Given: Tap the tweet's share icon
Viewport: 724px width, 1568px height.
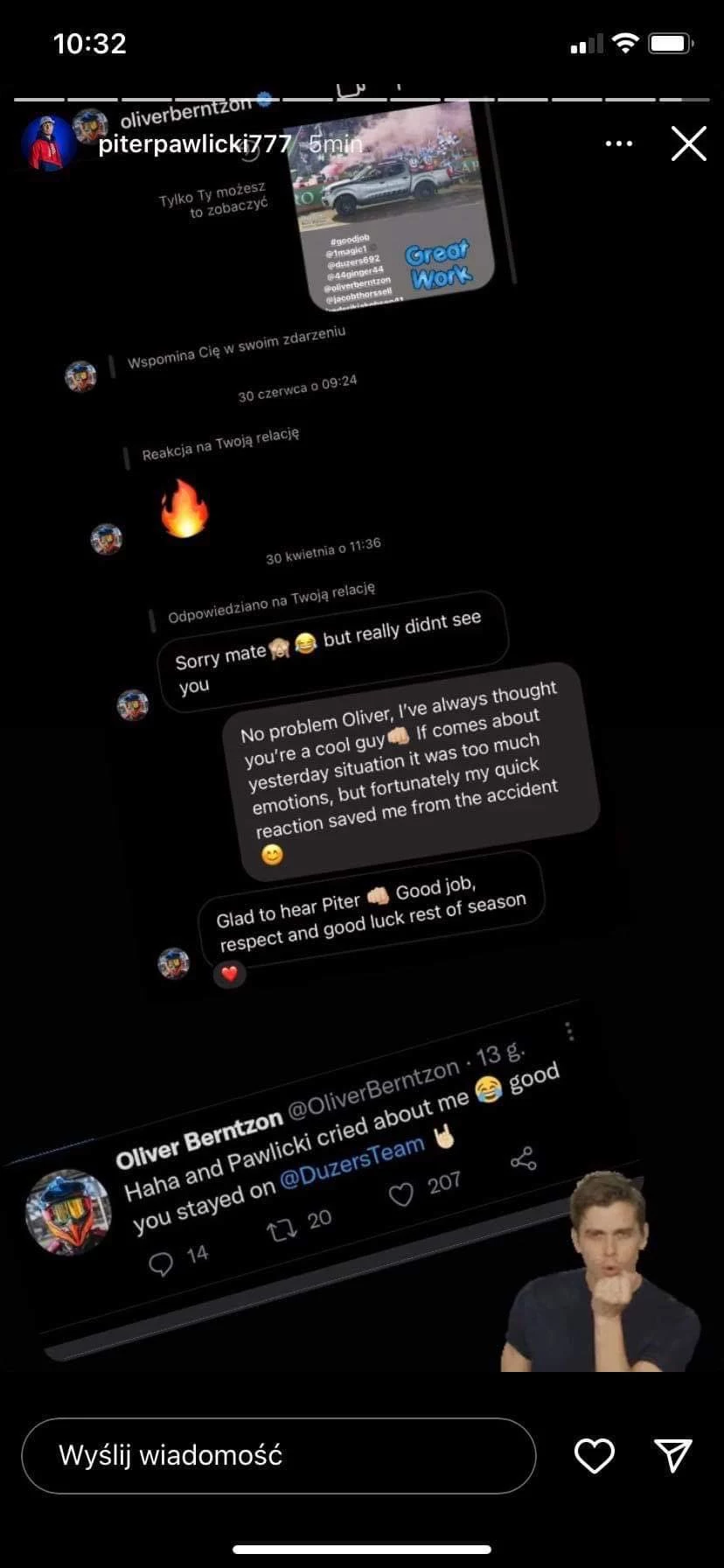Looking at the screenshot, I should 523,1160.
